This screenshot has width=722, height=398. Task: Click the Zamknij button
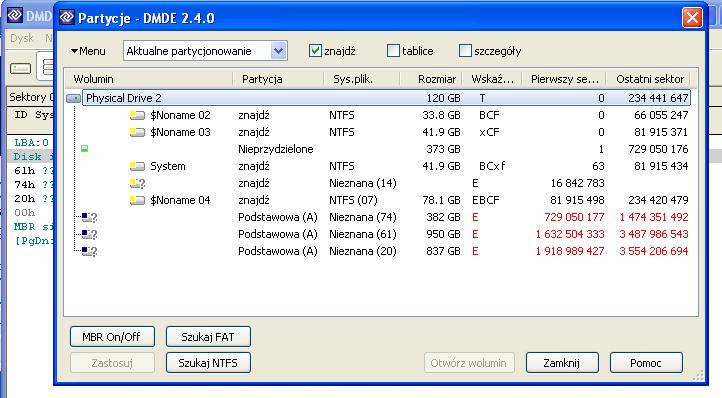point(562,363)
